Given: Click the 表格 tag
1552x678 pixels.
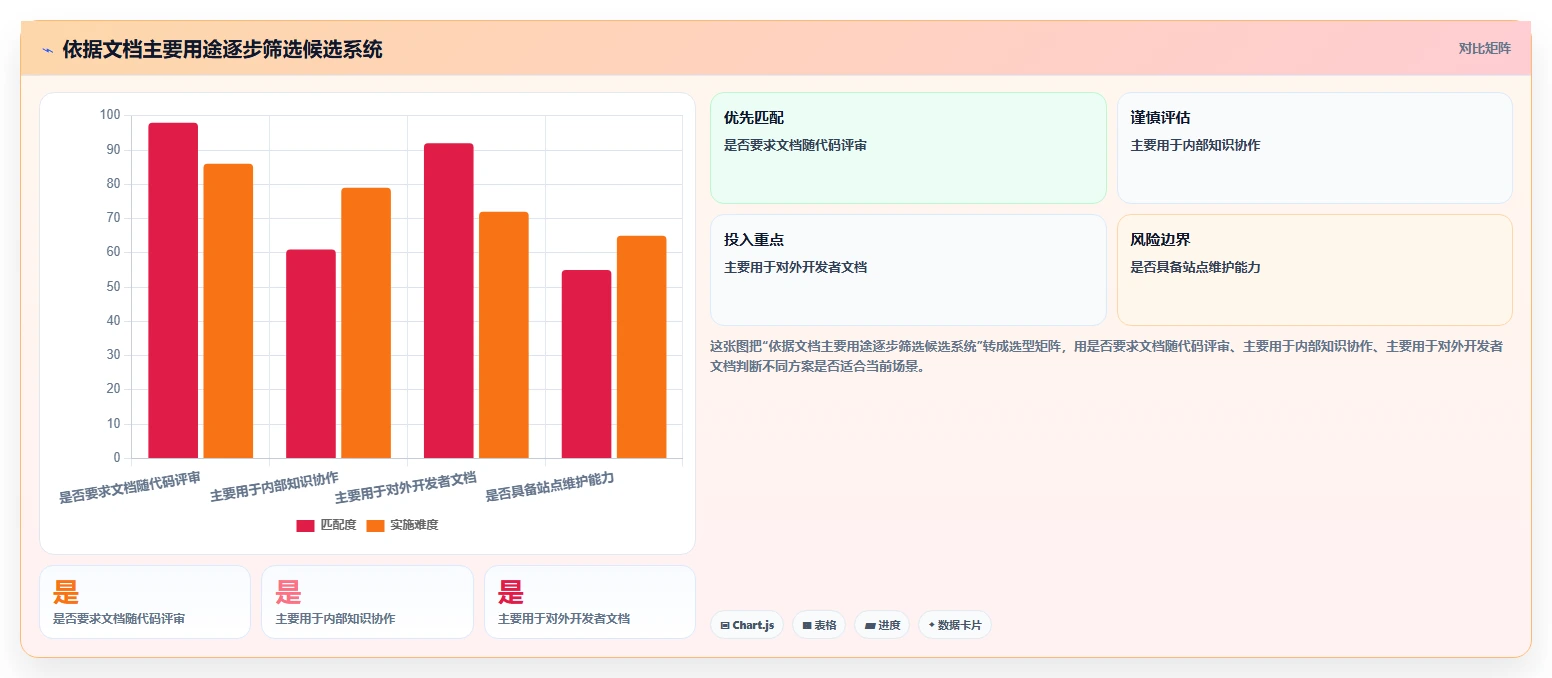Looking at the screenshot, I should [819, 625].
